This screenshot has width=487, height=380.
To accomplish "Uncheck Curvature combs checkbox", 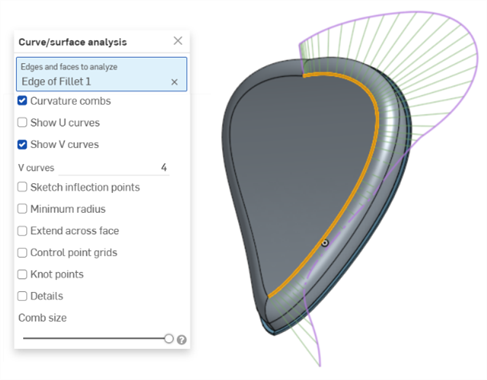I will (22, 101).
